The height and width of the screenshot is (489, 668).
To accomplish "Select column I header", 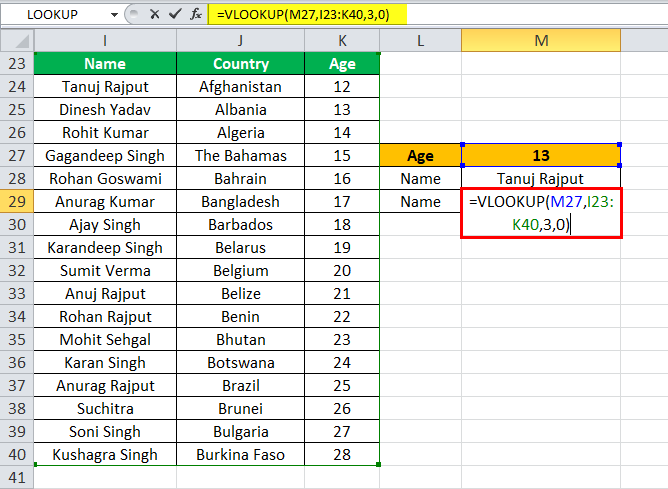I will (105, 41).
